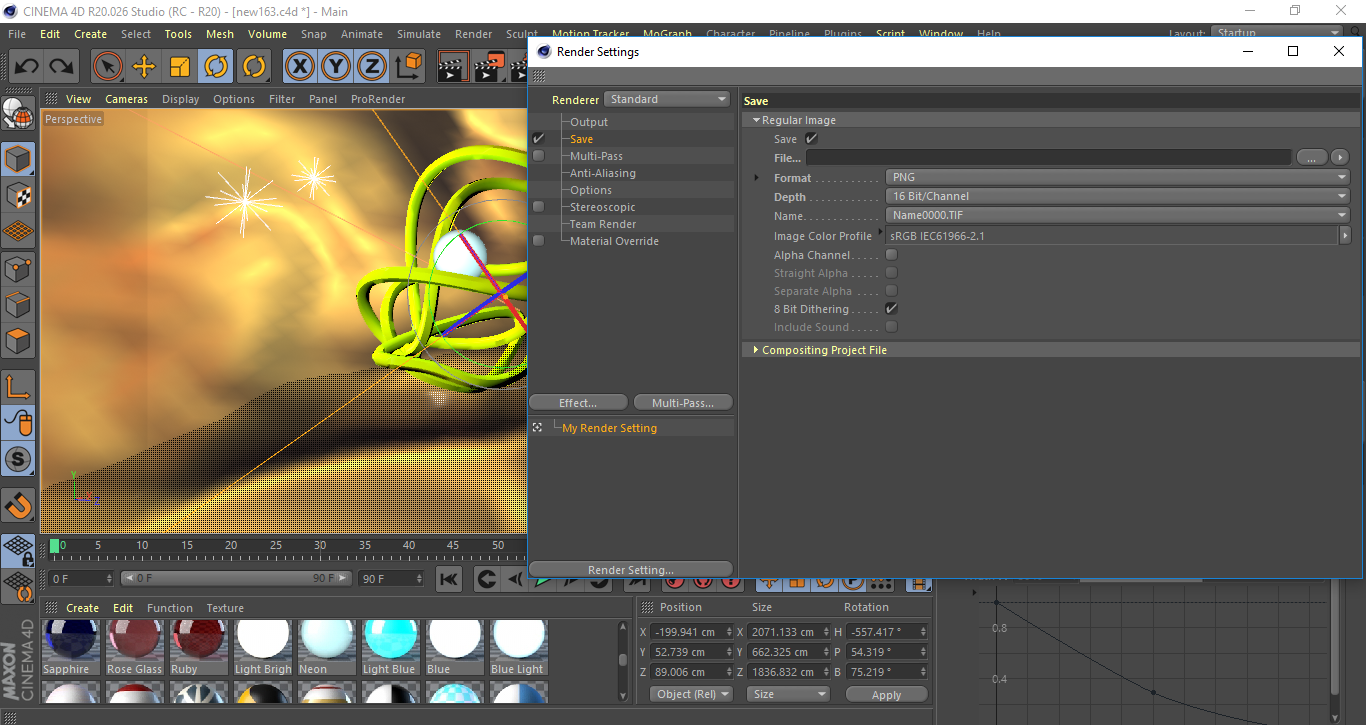Screen dimensions: 1366x725
Task: Click the File path input field
Action: pyautogui.click(x=1049, y=157)
